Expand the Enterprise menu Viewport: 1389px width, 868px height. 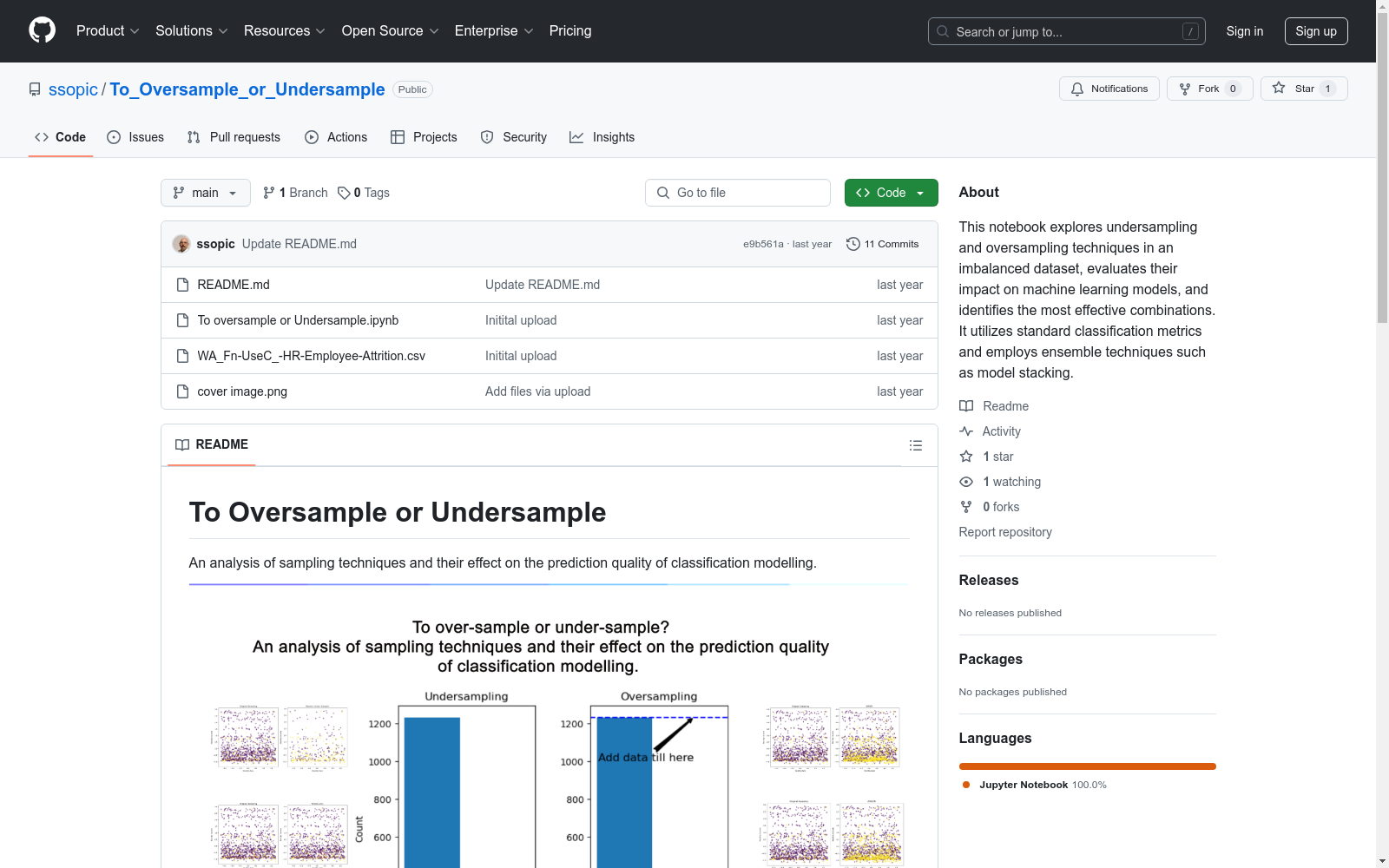pos(494,30)
